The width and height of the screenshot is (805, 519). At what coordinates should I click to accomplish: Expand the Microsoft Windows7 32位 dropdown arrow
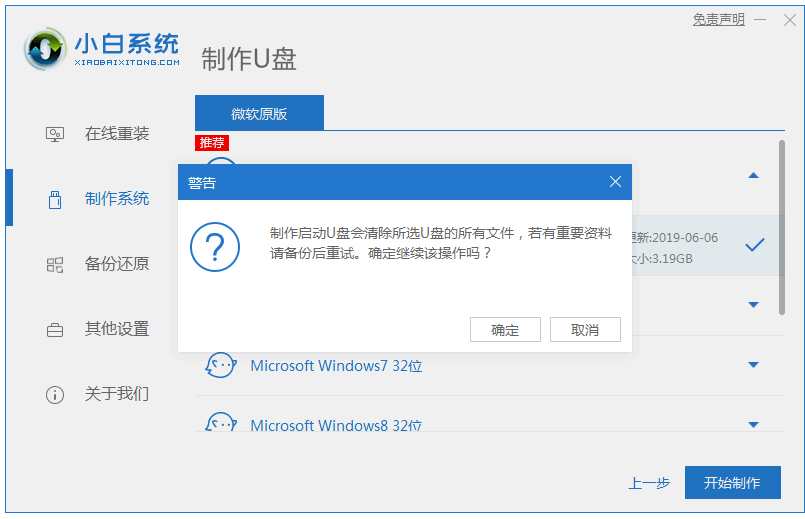pos(754,365)
